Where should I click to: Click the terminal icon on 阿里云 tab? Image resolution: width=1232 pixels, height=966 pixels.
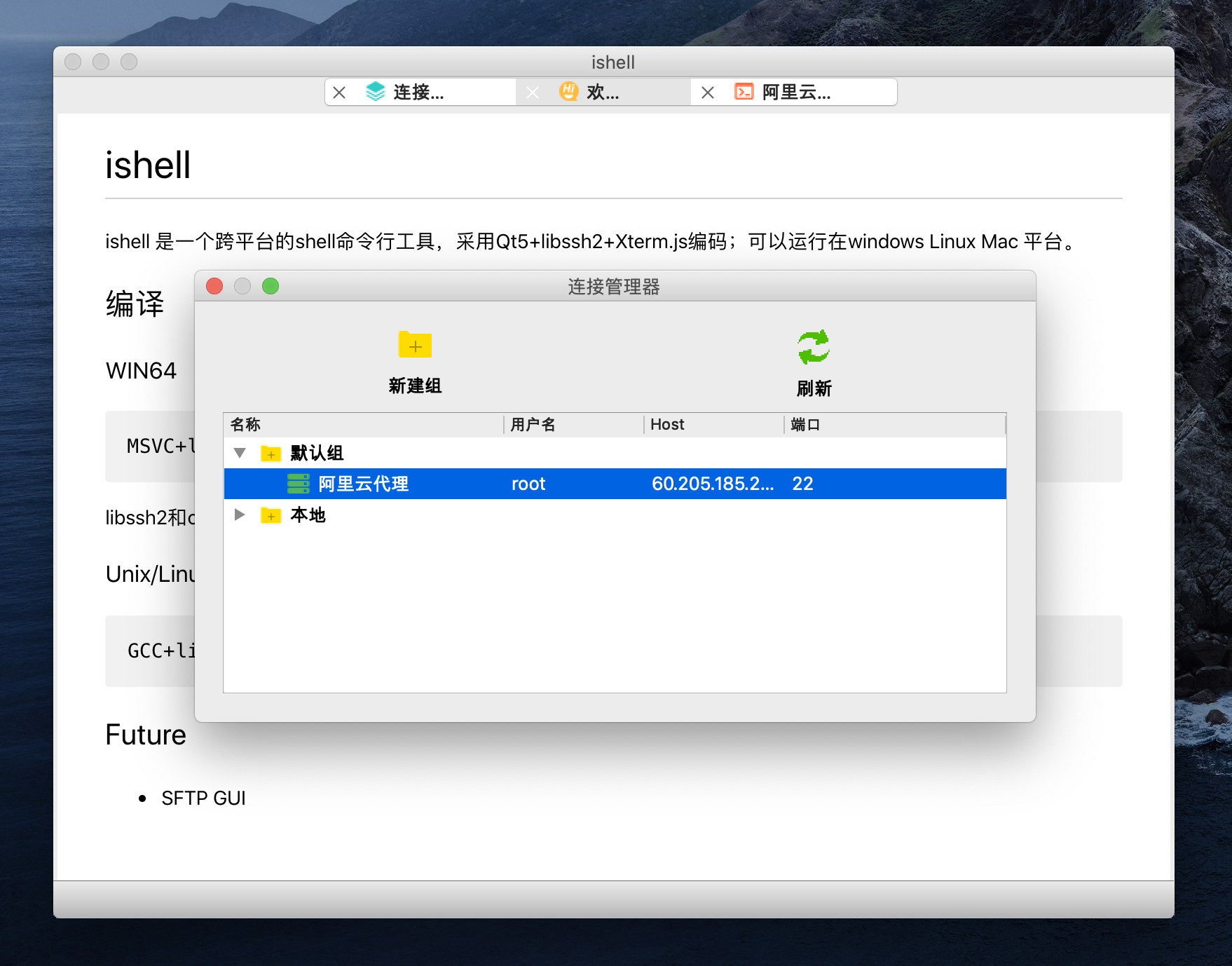tap(744, 91)
